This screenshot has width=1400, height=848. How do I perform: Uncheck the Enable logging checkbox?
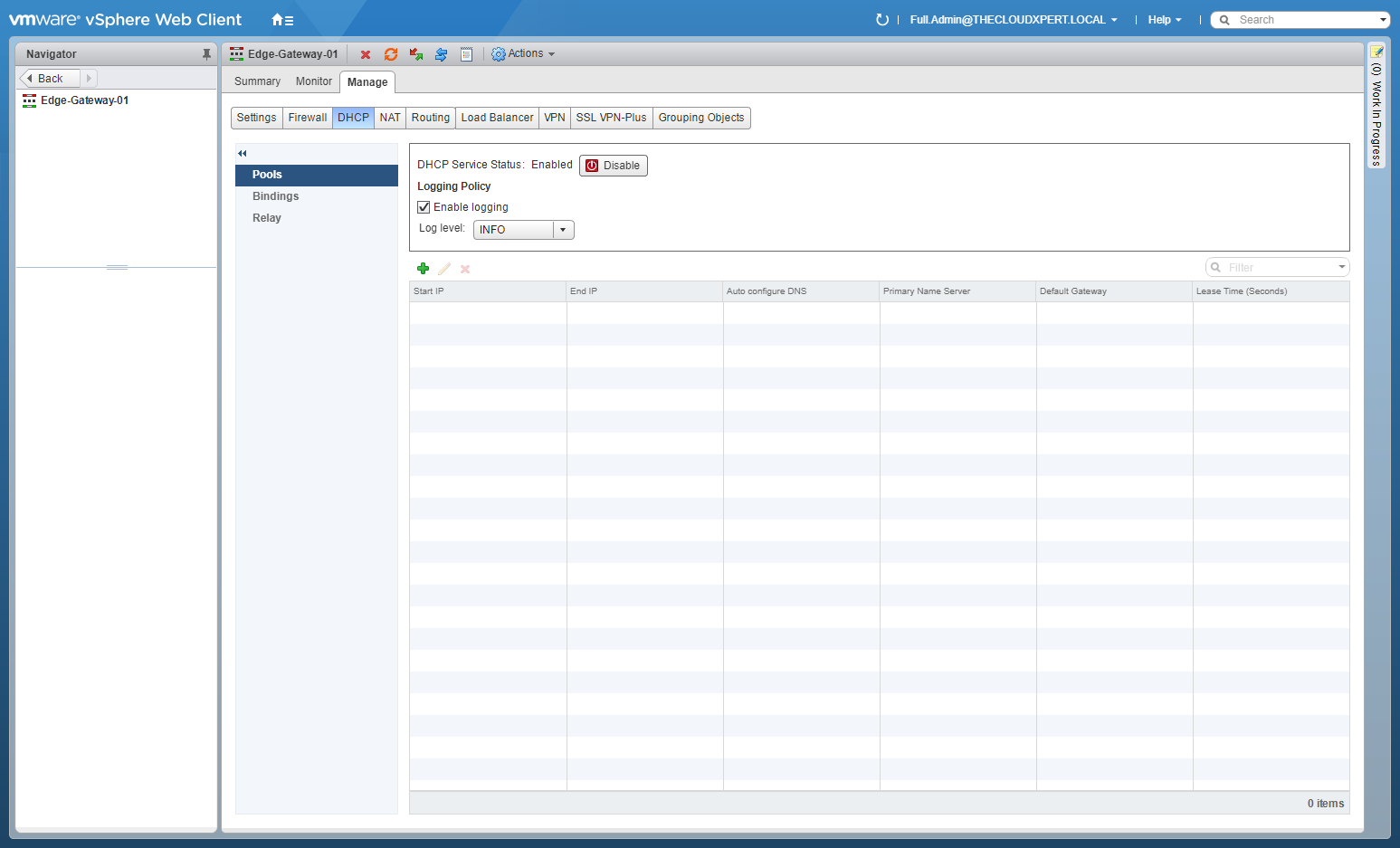[424, 207]
